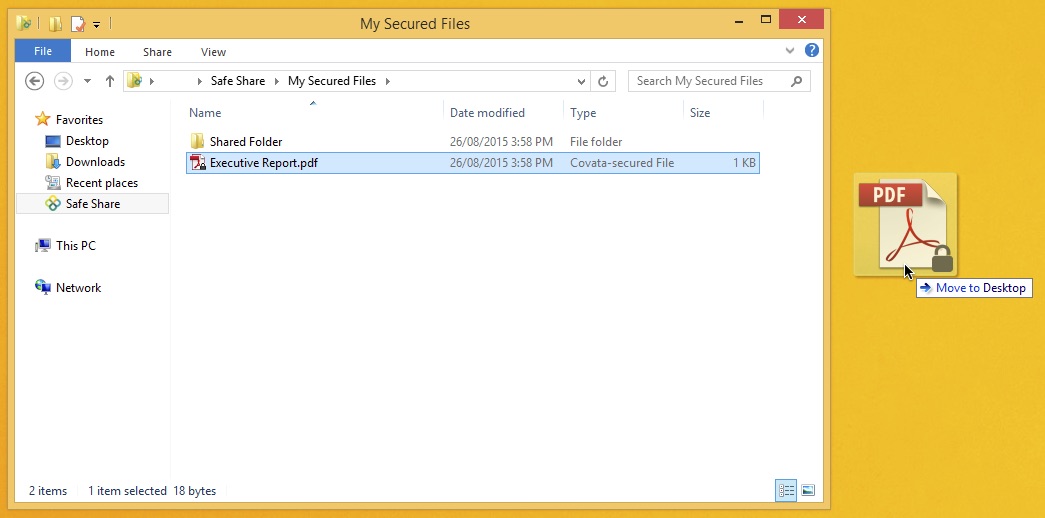Expand the ribbon using the chevron
Viewport: 1045px width, 518px height.
pyautogui.click(x=792, y=50)
